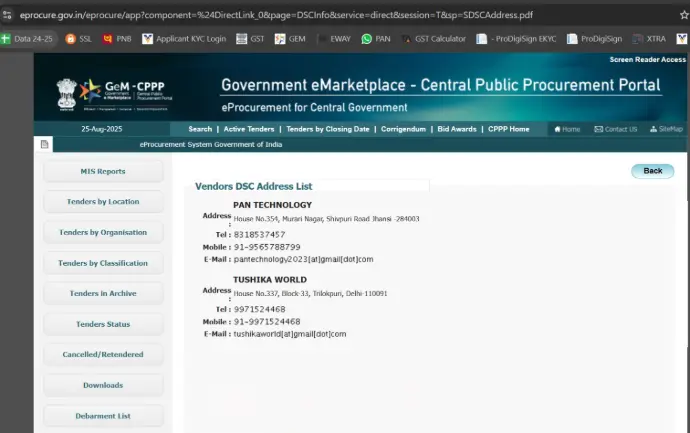The width and height of the screenshot is (690, 433).
Task: Open Bid Awards menu item
Action: tap(457, 129)
